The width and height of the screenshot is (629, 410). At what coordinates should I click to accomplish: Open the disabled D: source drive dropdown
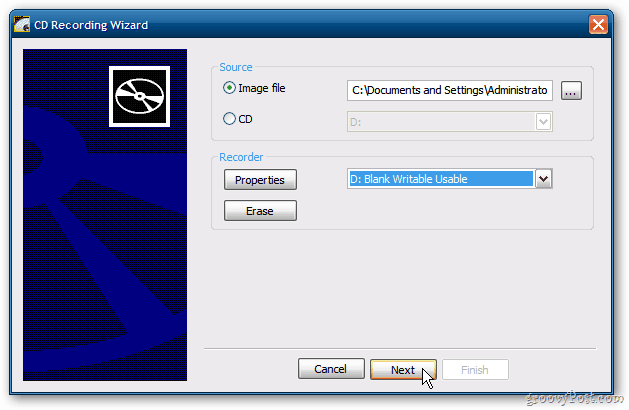tap(450, 122)
